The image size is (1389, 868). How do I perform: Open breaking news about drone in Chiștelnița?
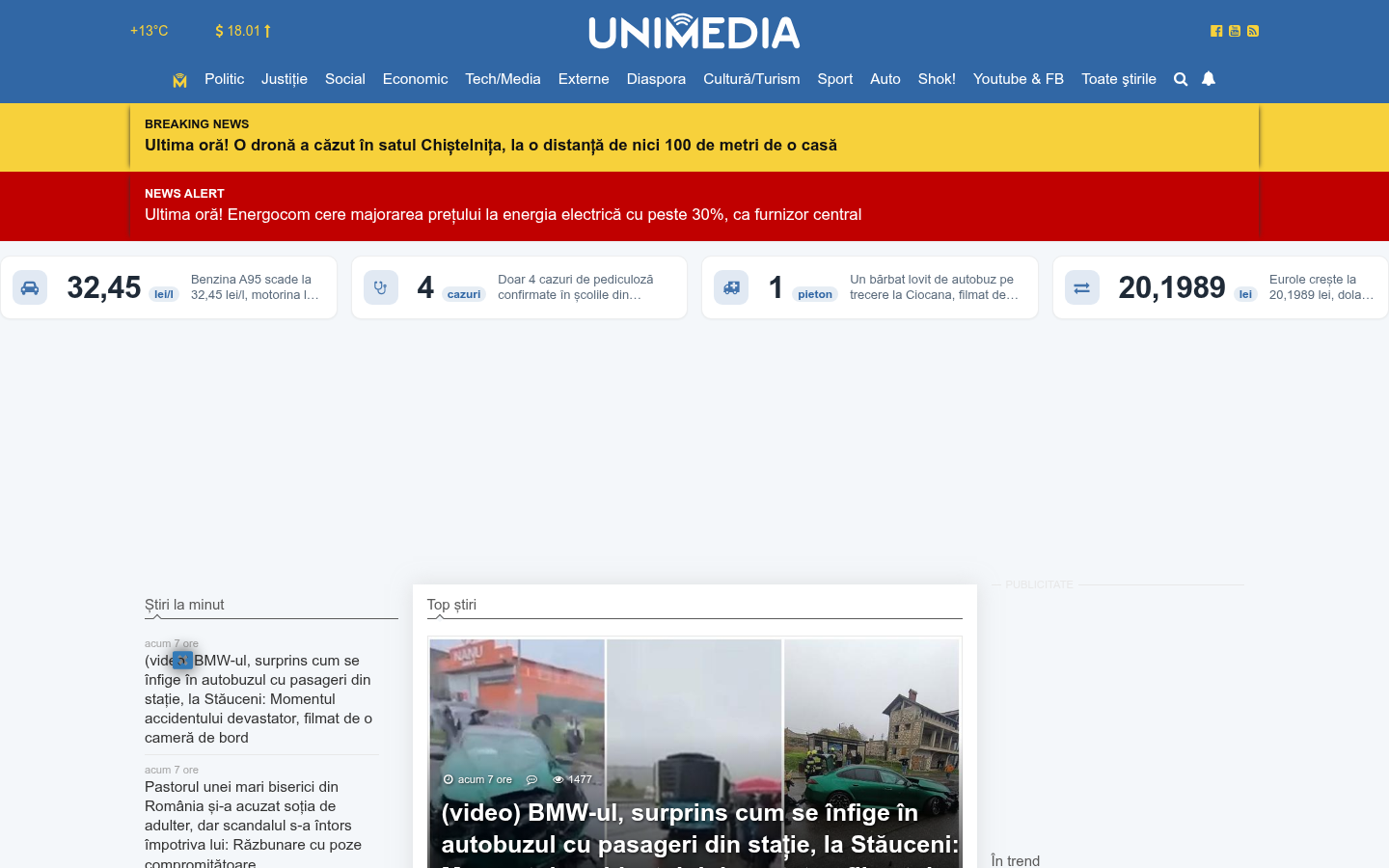point(491,145)
